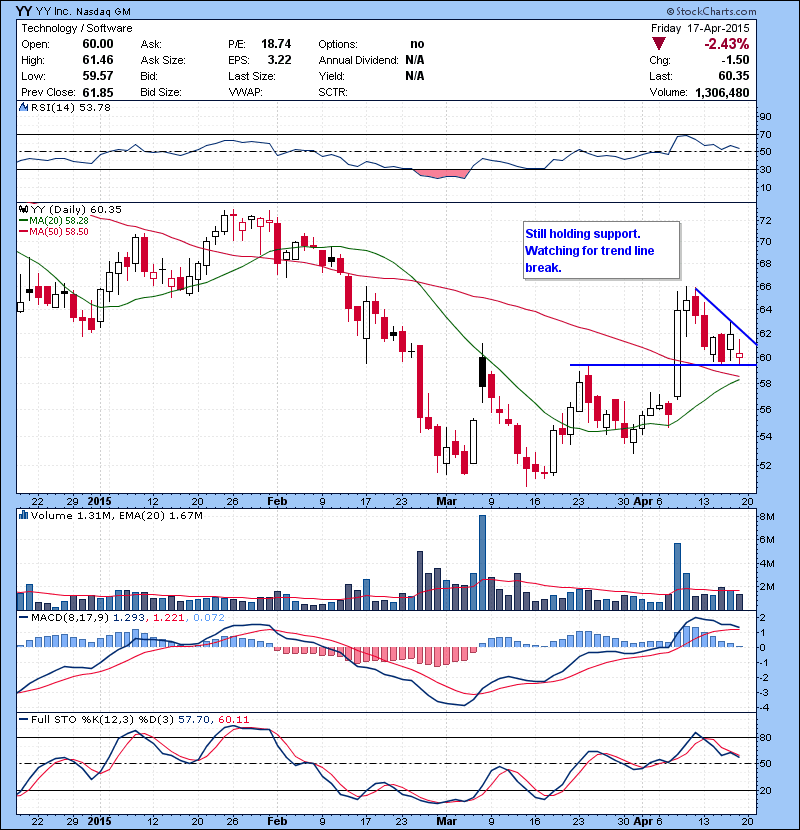The width and height of the screenshot is (800, 830).
Task: Click the Volume value 1,306,480
Action: (x=722, y=93)
